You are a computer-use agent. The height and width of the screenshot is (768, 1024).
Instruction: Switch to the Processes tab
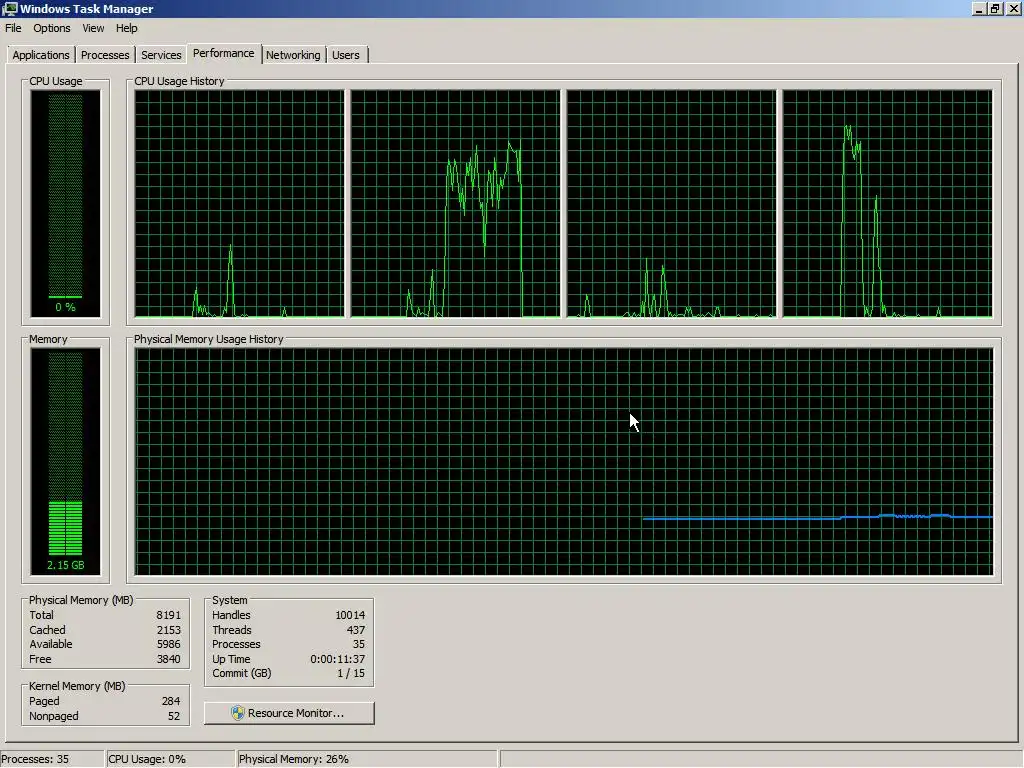point(104,55)
